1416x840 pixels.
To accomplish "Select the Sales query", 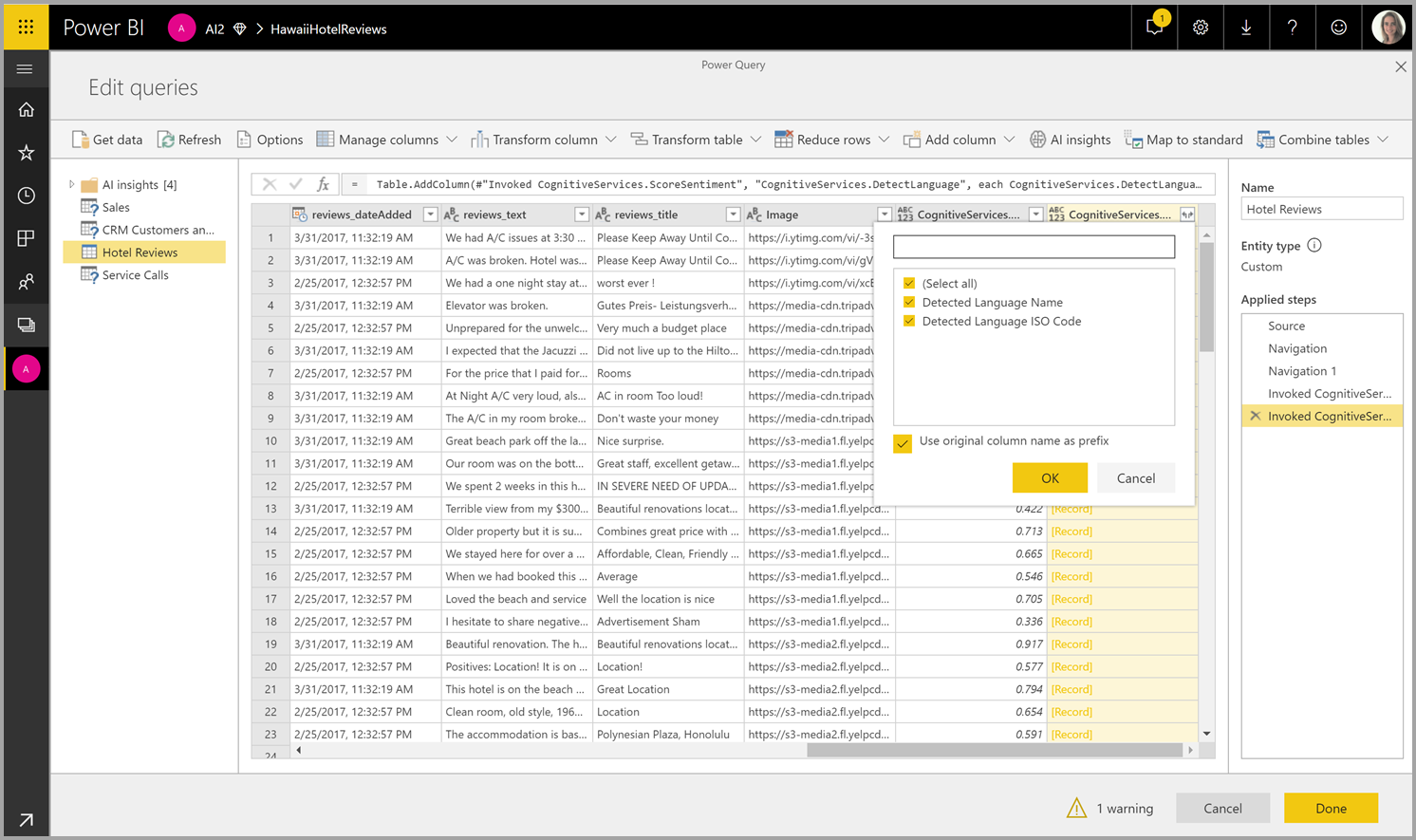I will 116,207.
